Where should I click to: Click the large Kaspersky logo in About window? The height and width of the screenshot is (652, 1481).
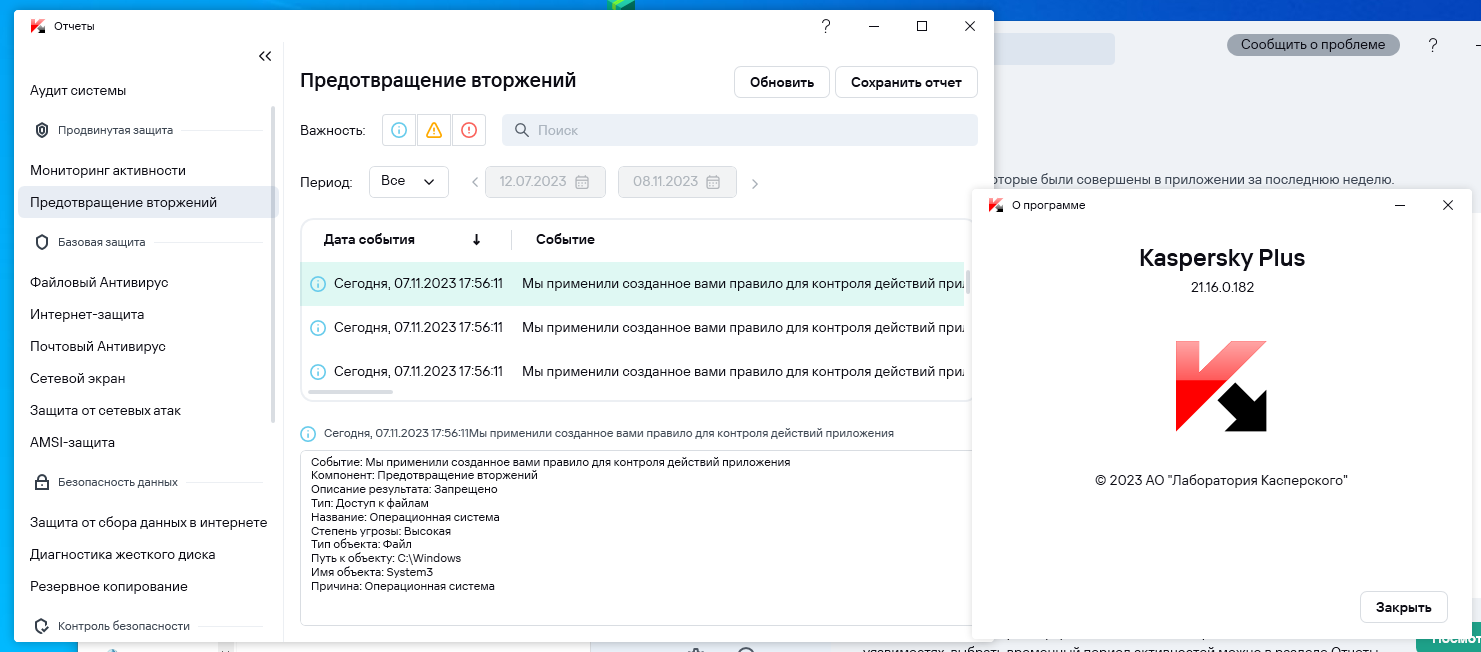[1221, 387]
